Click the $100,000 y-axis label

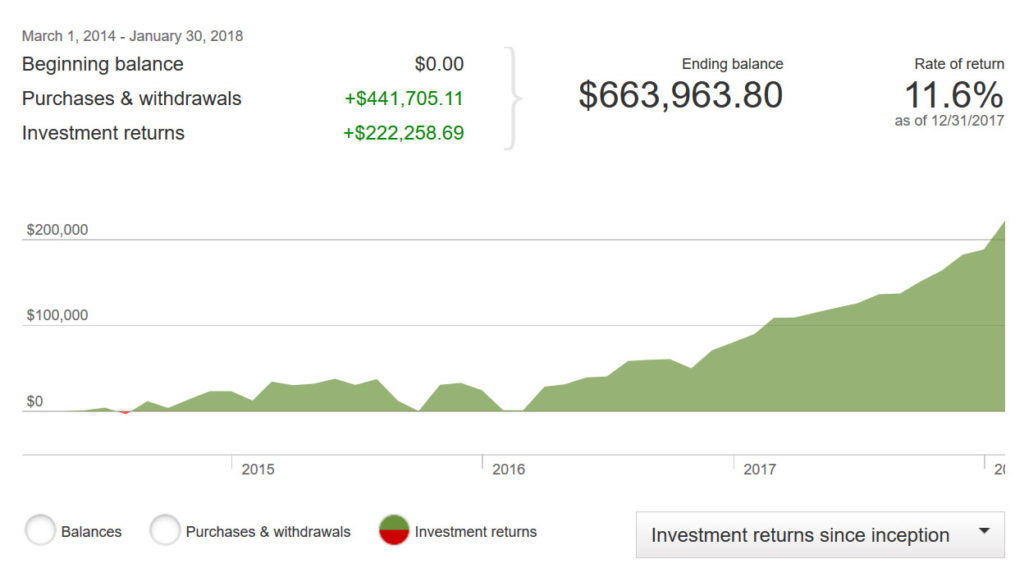(57, 316)
